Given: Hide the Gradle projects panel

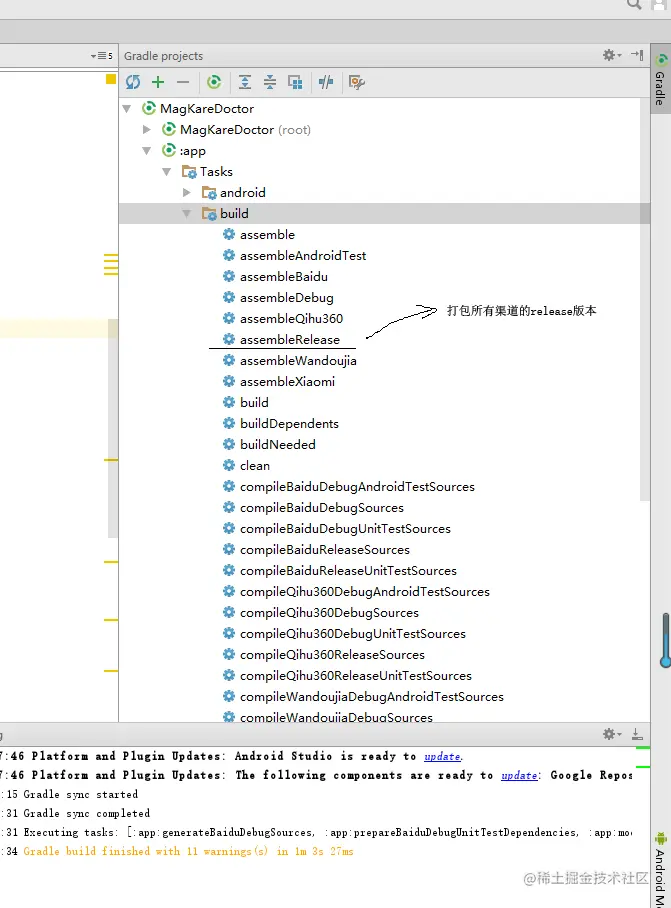Looking at the screenshot, I should [x=637, y=56].
